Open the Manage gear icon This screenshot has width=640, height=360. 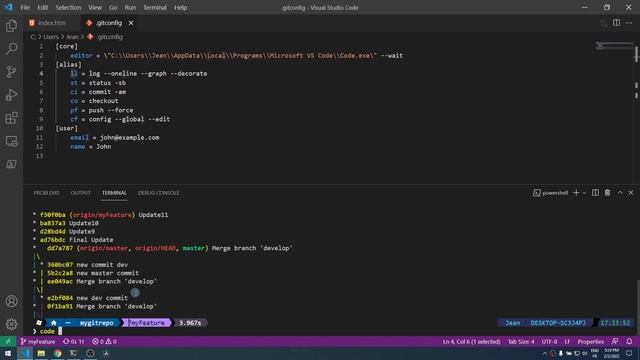pos(11,324)
